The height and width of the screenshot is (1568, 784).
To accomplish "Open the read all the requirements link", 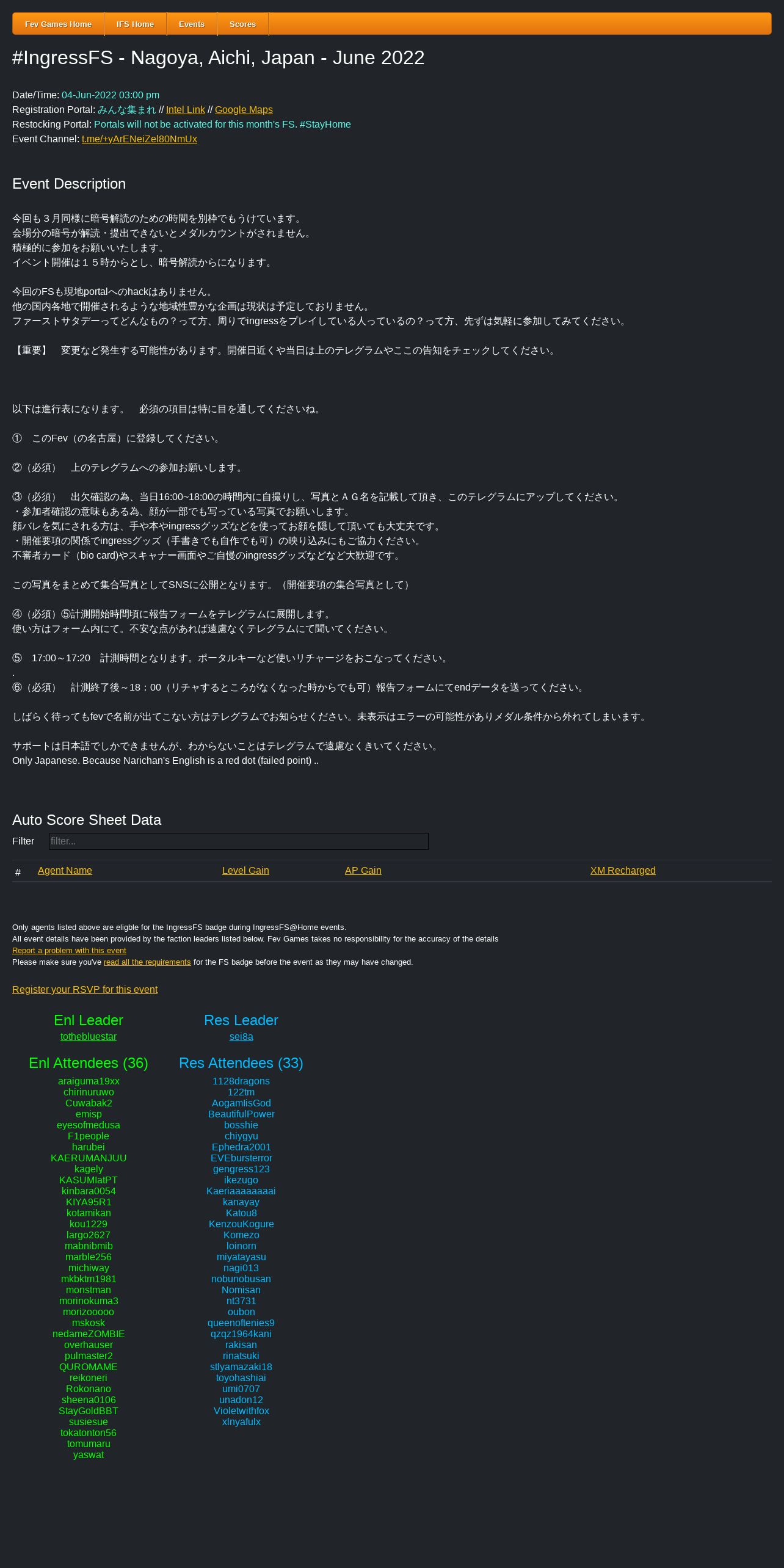I will [x=147, y=962].
